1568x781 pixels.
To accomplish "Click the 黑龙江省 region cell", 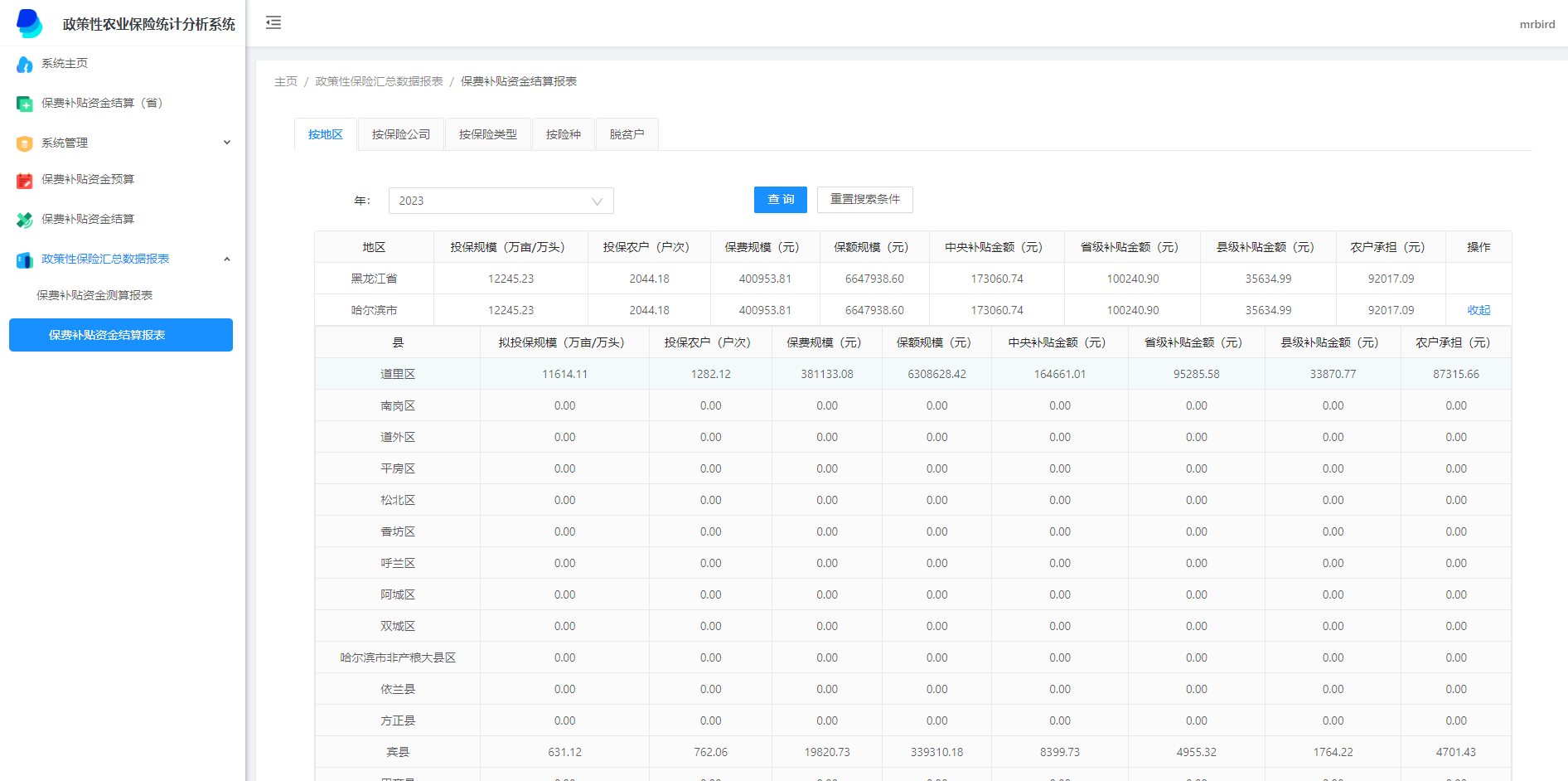I will [x=374, y=279].
